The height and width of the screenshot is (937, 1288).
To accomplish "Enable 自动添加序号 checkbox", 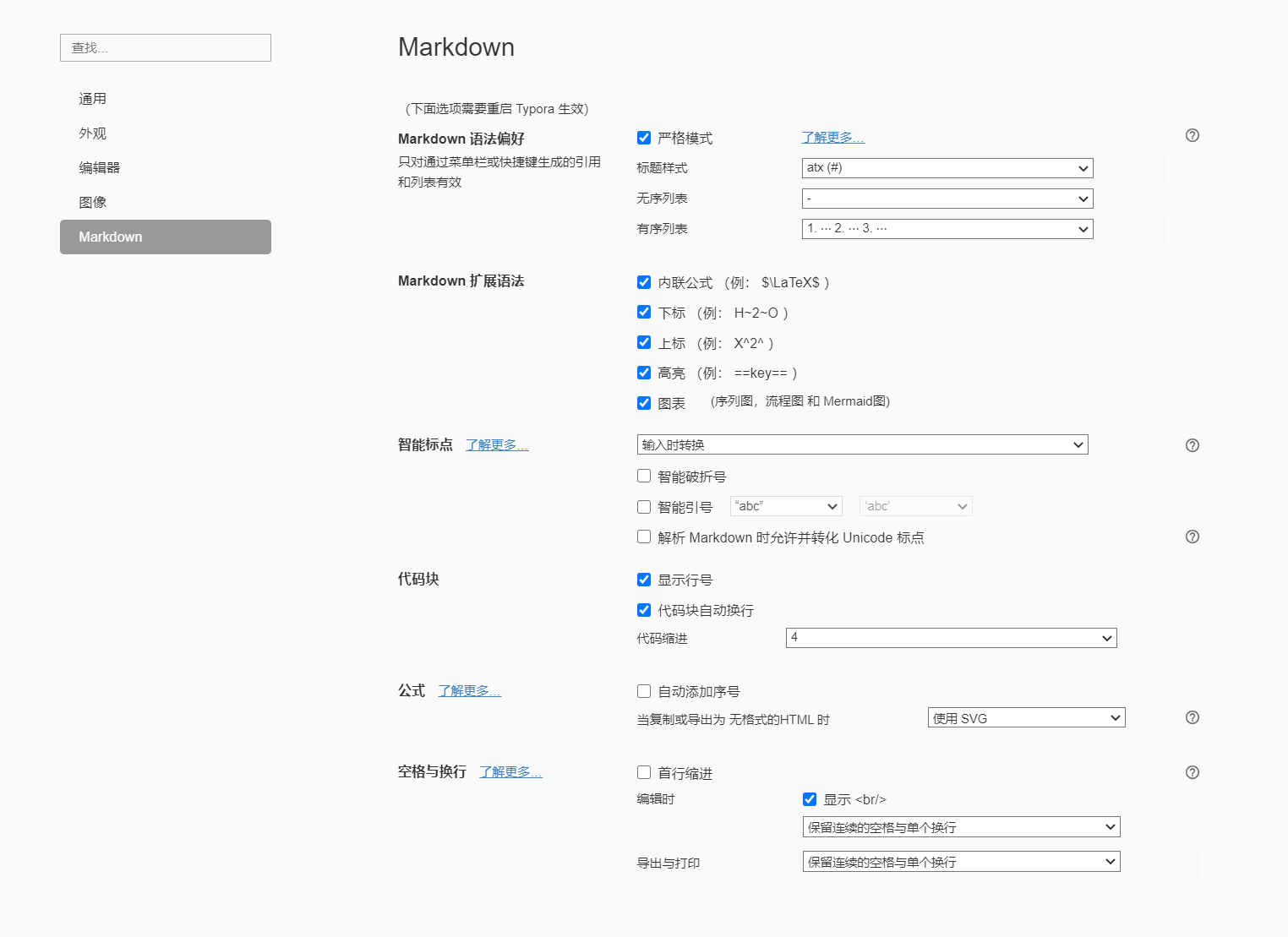I will coord(644,691).
